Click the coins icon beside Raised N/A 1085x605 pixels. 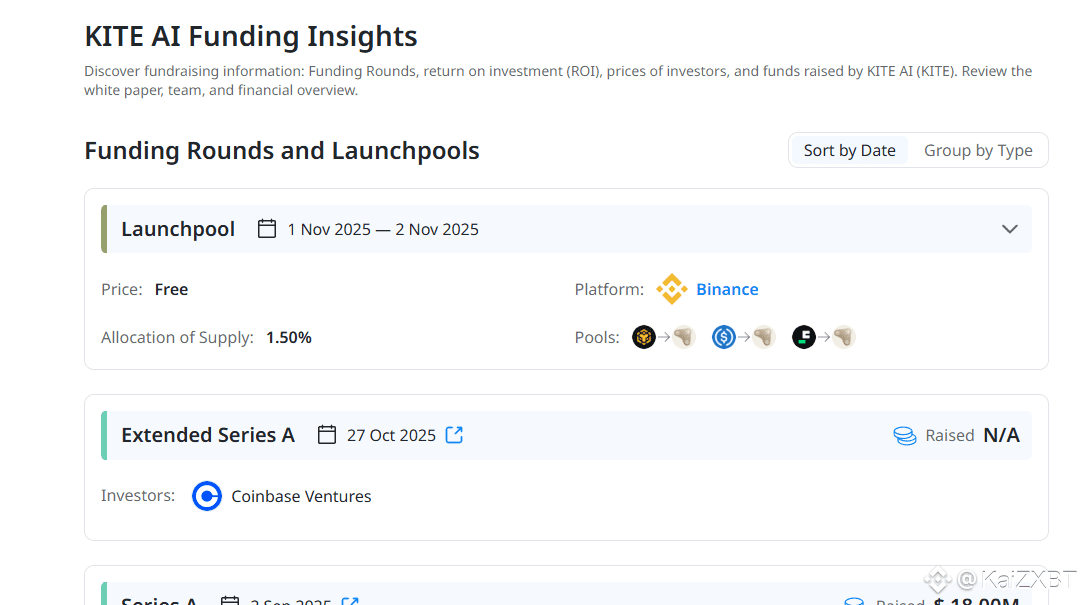[x=905, y=436]
